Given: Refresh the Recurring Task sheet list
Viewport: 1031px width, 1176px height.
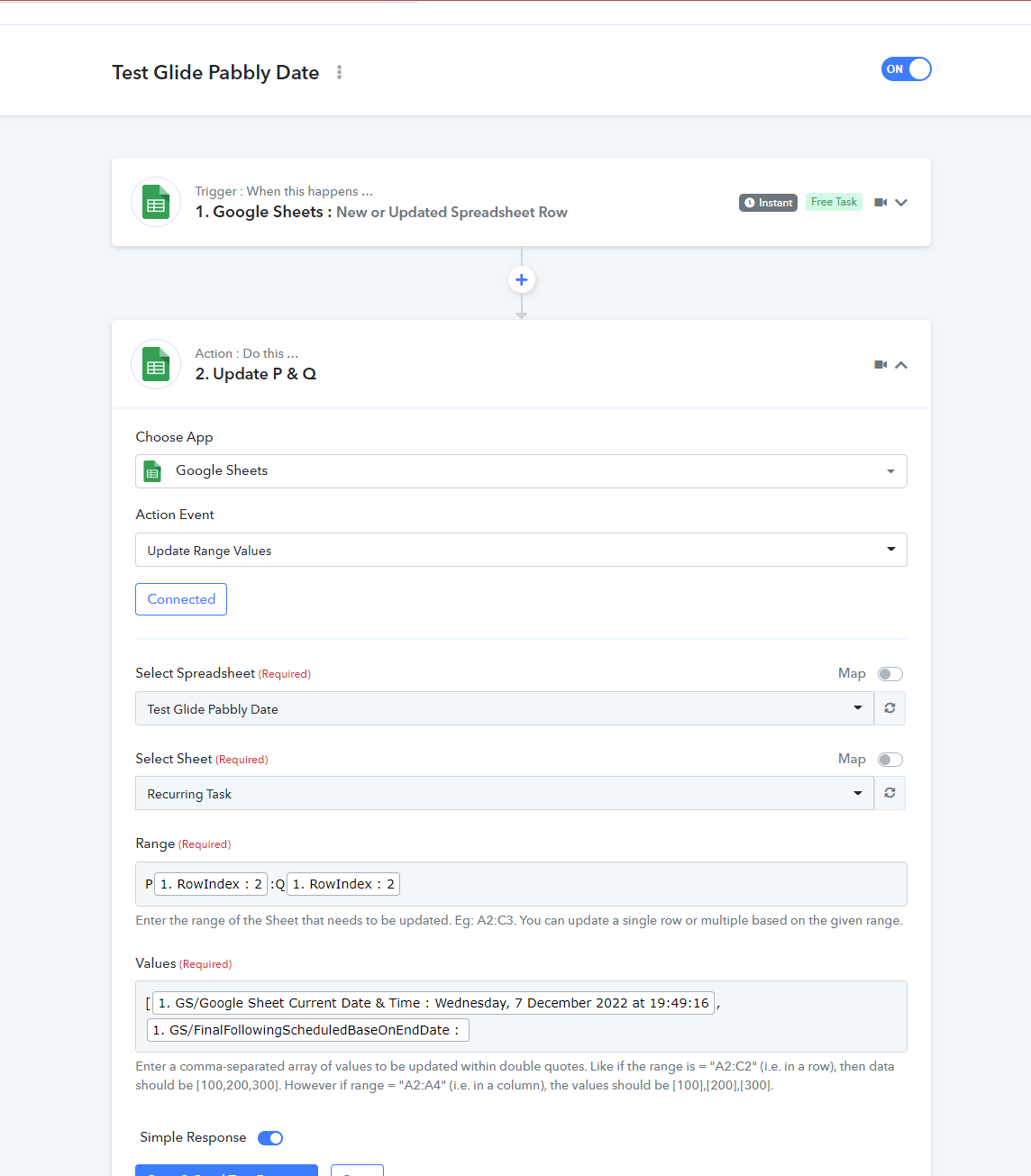Looking at the screenshot, I should (890, 793).
